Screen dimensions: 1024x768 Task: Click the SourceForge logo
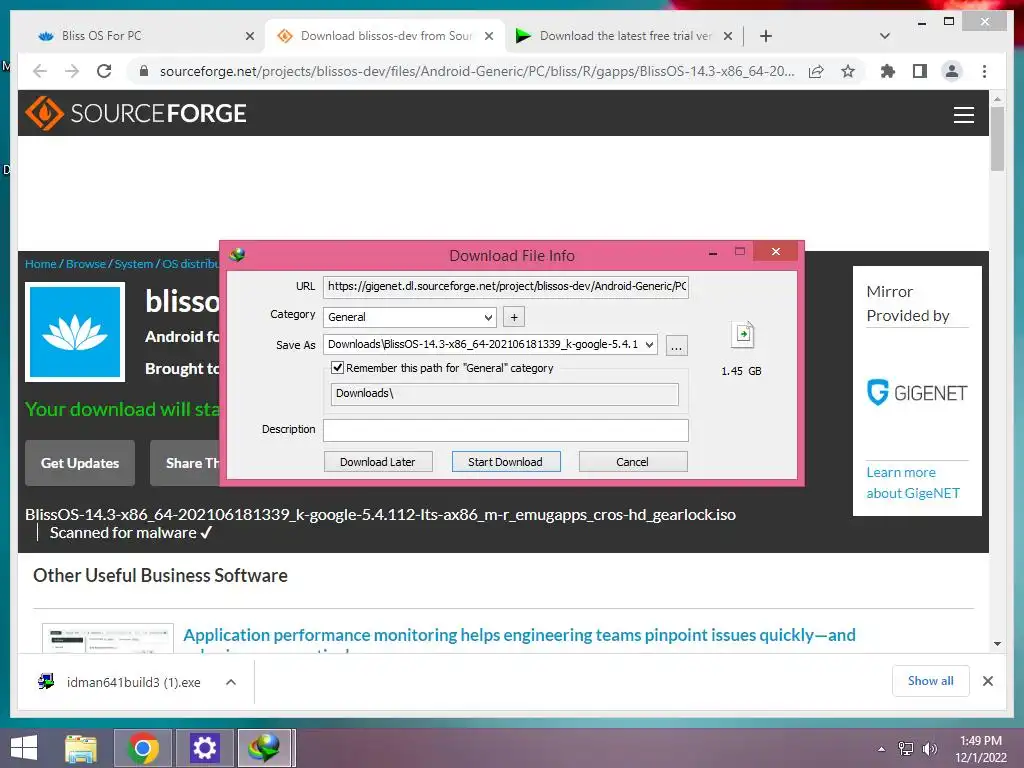(136, 114)
